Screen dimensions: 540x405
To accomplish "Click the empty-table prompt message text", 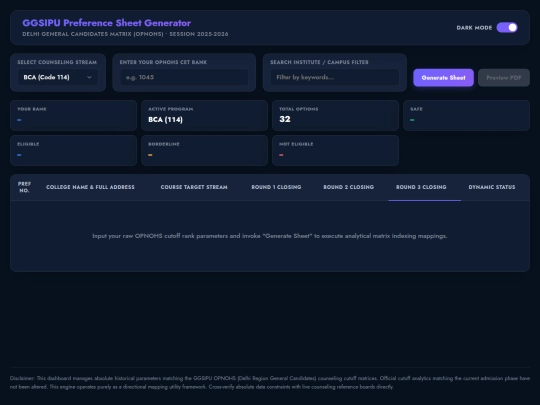I will [x=270, y=236].
